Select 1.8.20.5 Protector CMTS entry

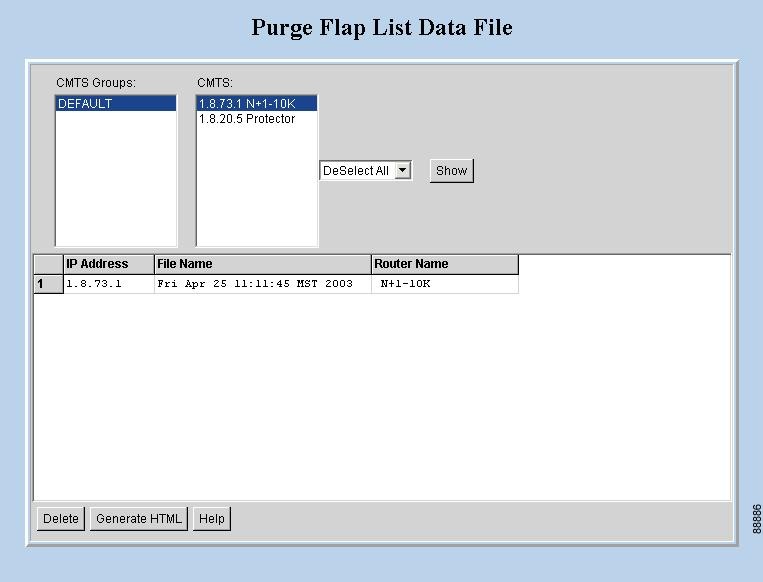coord(256,119)
